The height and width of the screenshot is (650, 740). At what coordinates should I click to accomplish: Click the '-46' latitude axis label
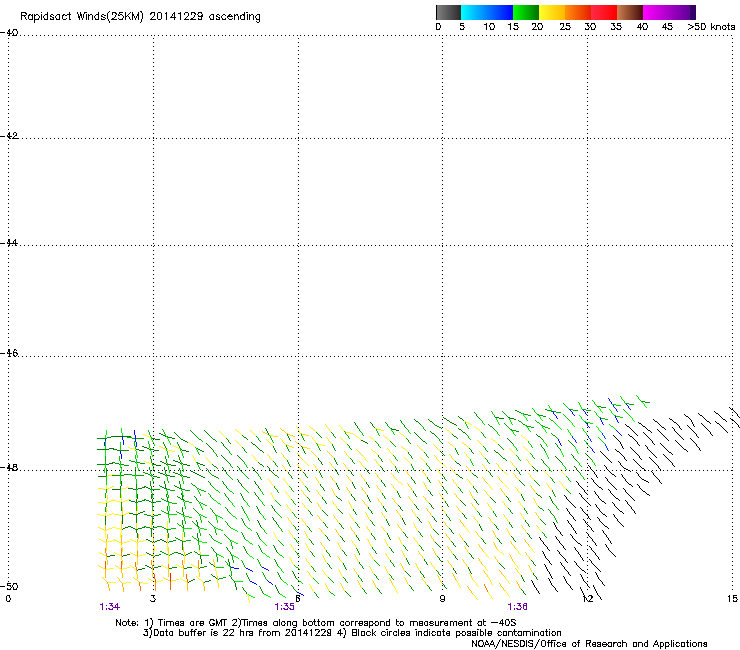pyautogui.click(x=9, y=353)
